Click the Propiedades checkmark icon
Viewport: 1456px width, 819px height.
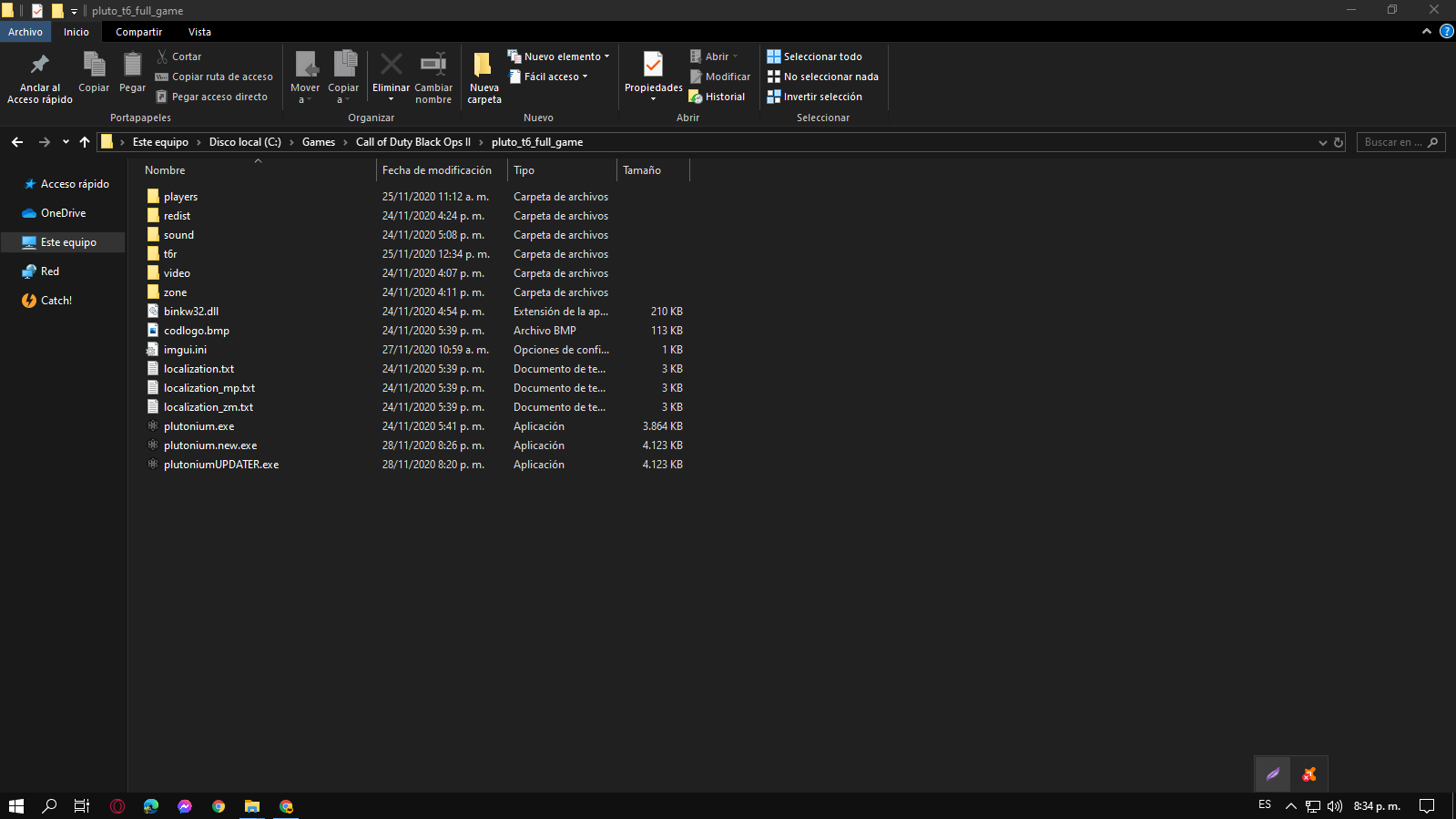tap(653, 65)
